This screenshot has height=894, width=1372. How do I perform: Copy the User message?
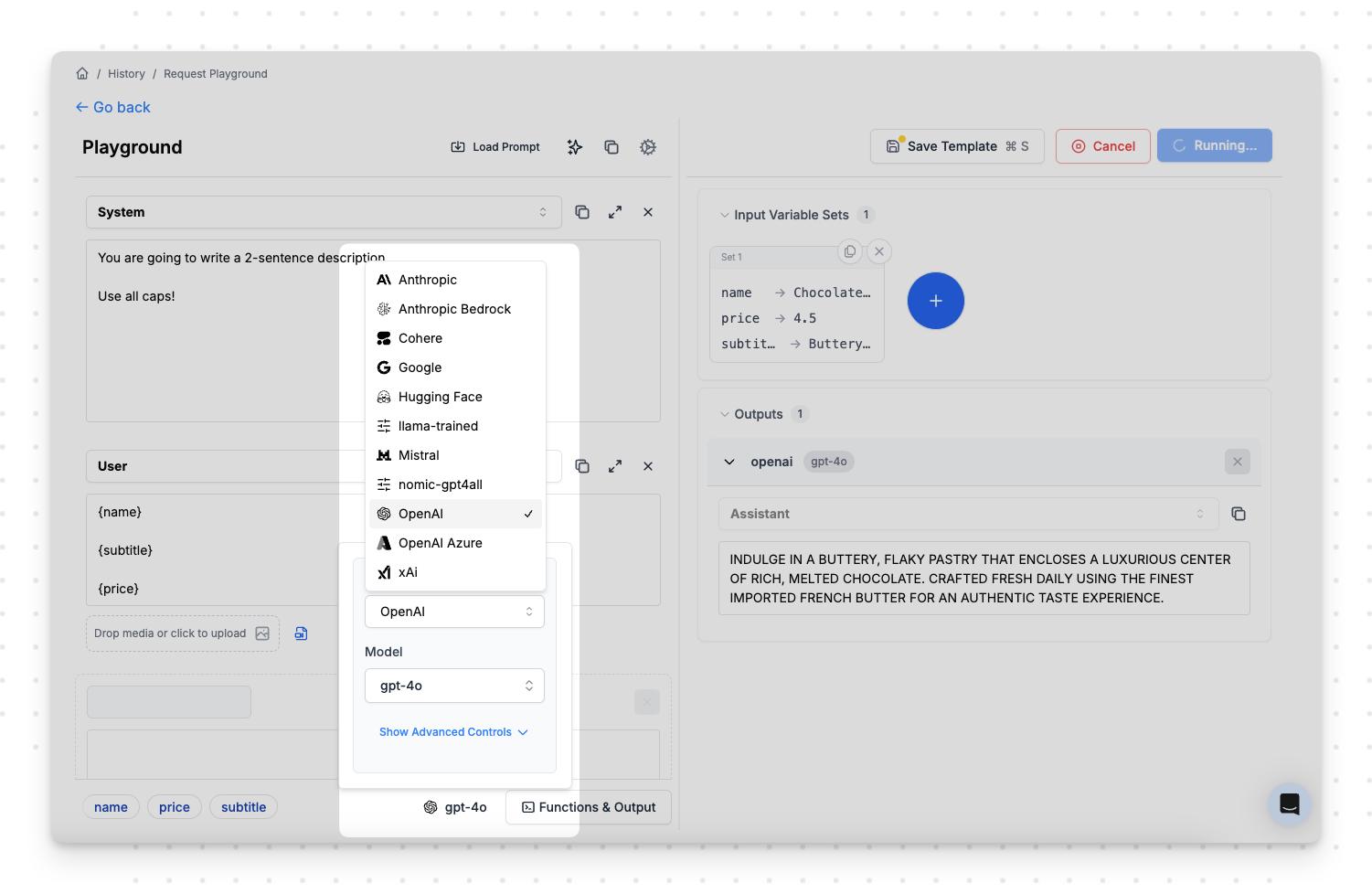click(x=582, y=466)
